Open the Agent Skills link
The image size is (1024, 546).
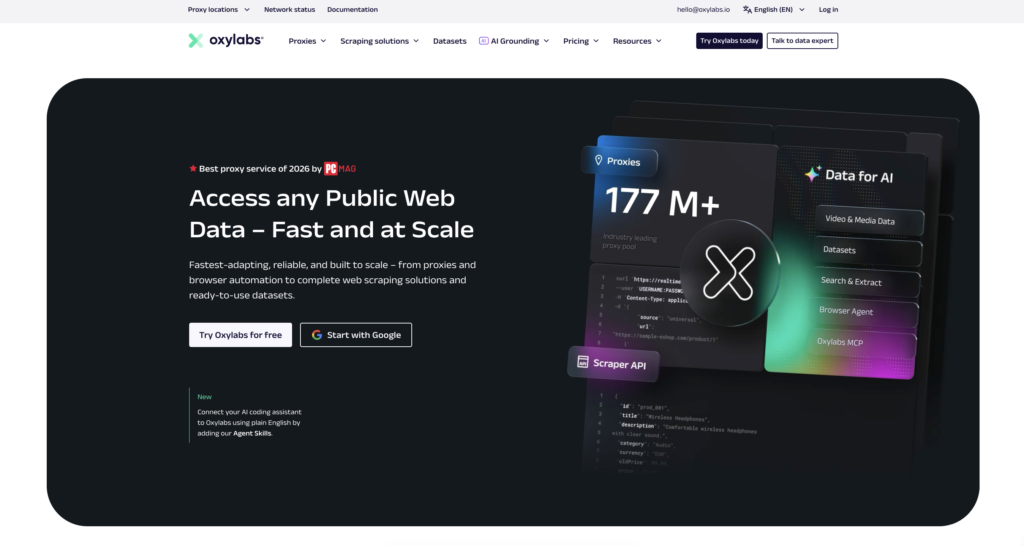tap(252, 433)
